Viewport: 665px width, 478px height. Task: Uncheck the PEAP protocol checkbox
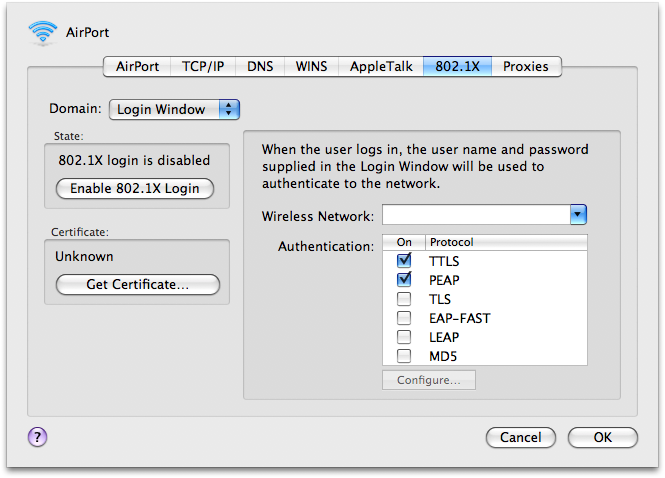[404, 280]
